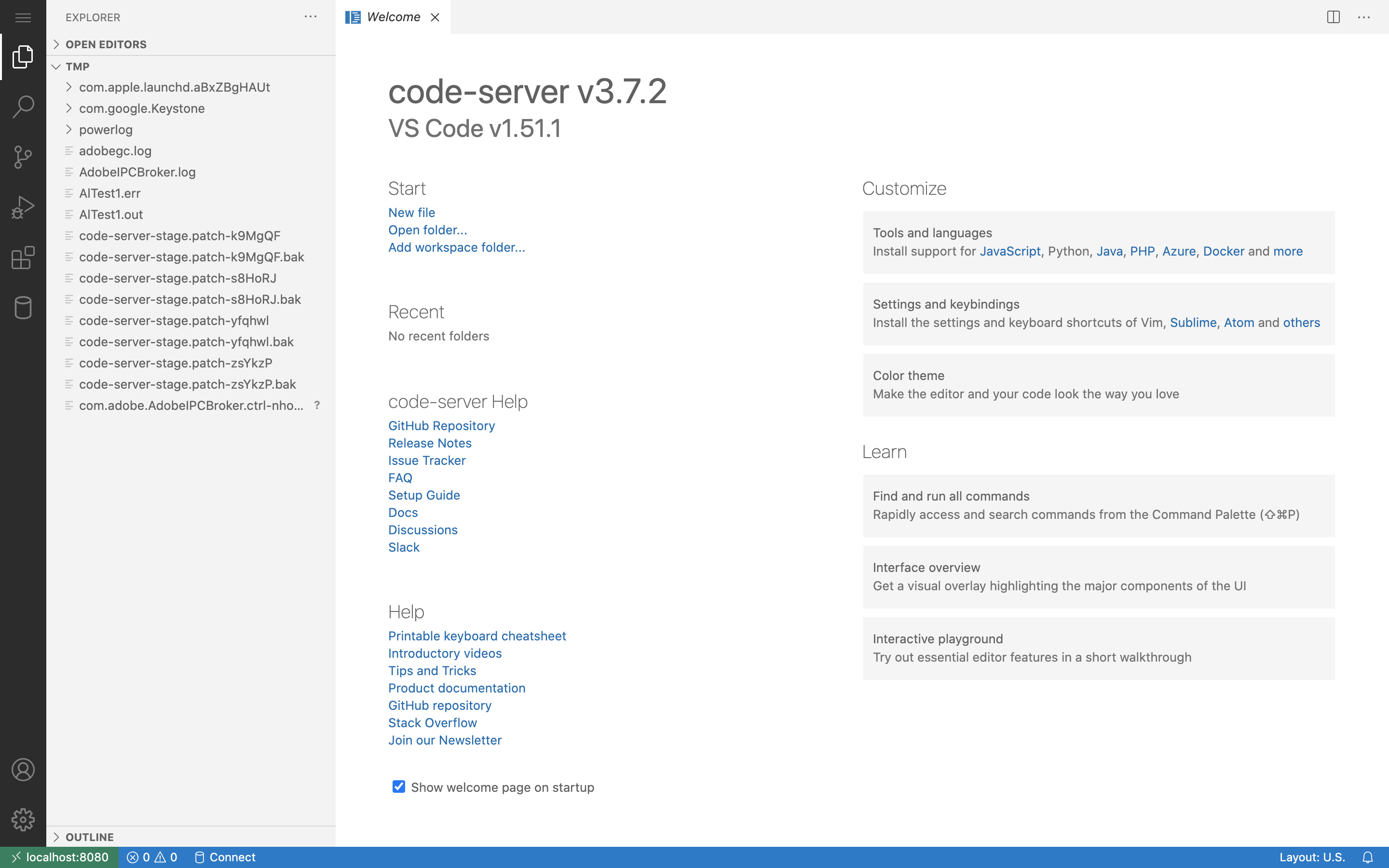1389x868 pixels.
Task: Open AITest1.err file
Action: (x=191, y=193)
